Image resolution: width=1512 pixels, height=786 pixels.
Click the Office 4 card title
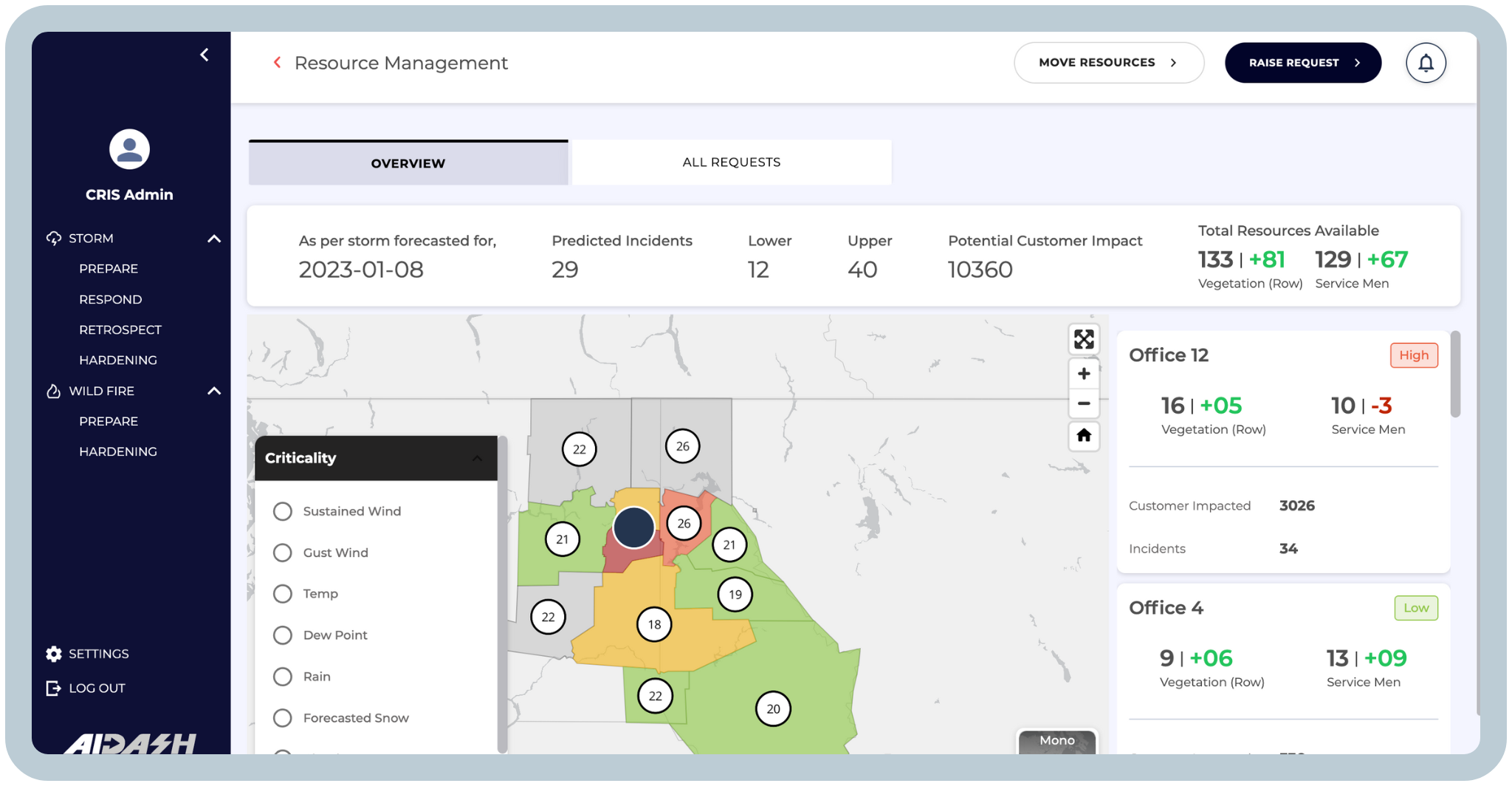[1166, 608]
